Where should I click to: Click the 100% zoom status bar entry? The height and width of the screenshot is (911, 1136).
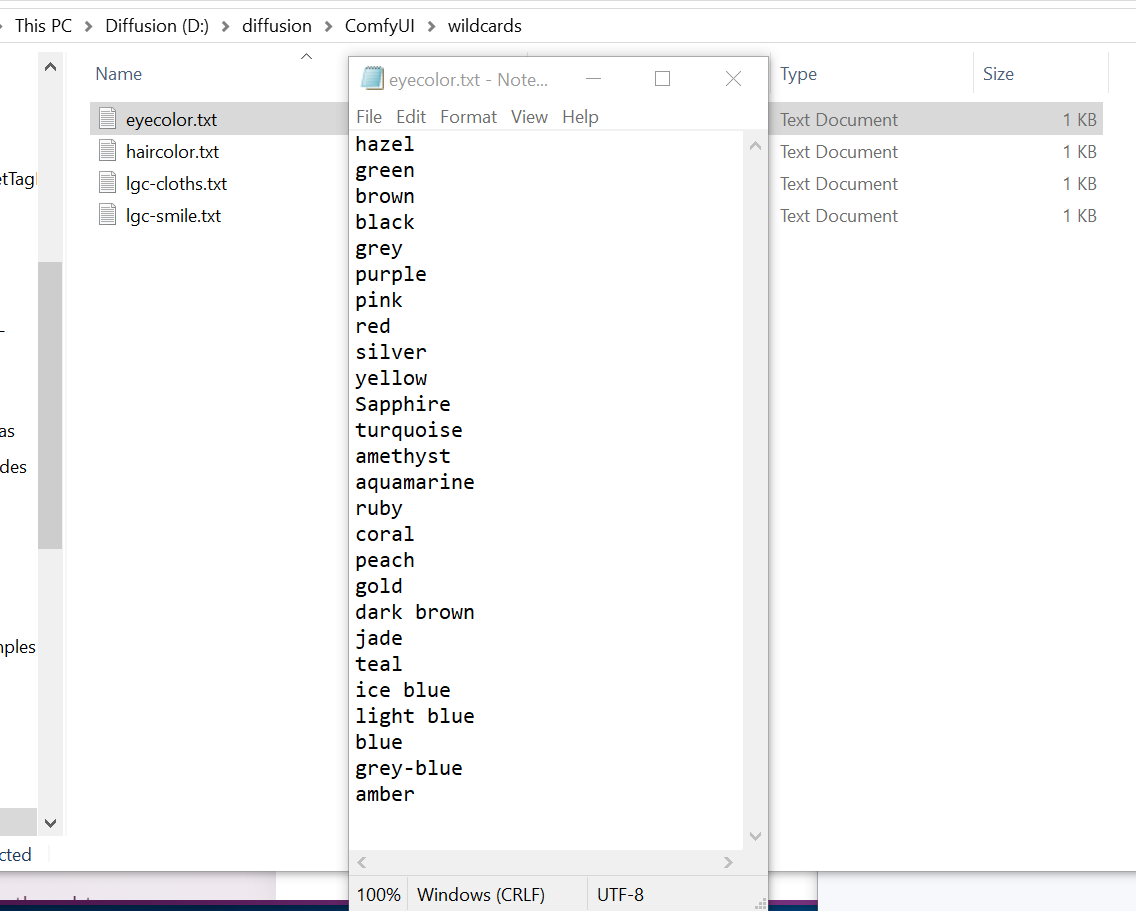click(x=378, y=894)
